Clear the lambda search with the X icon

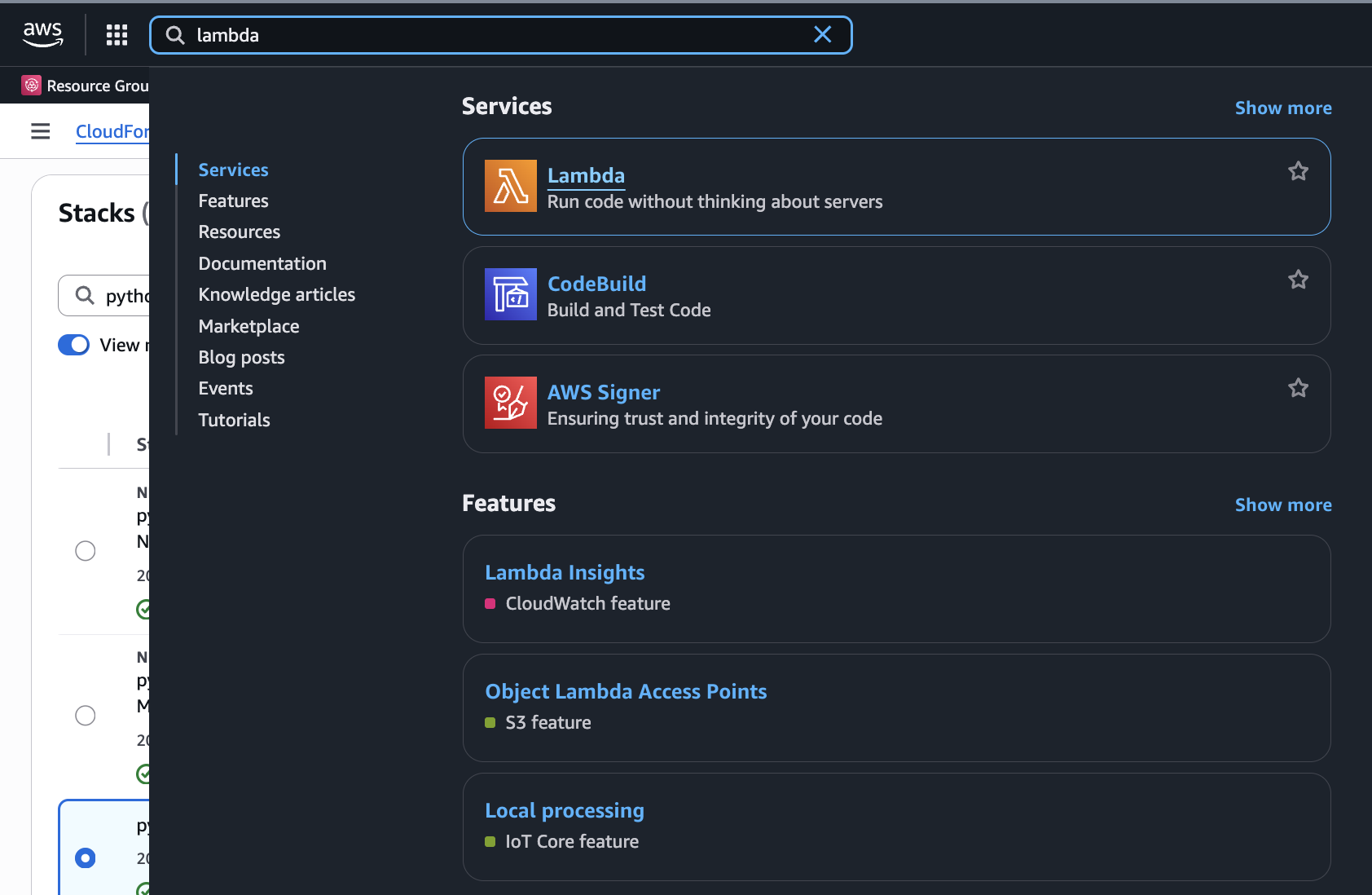click(822, 34)
